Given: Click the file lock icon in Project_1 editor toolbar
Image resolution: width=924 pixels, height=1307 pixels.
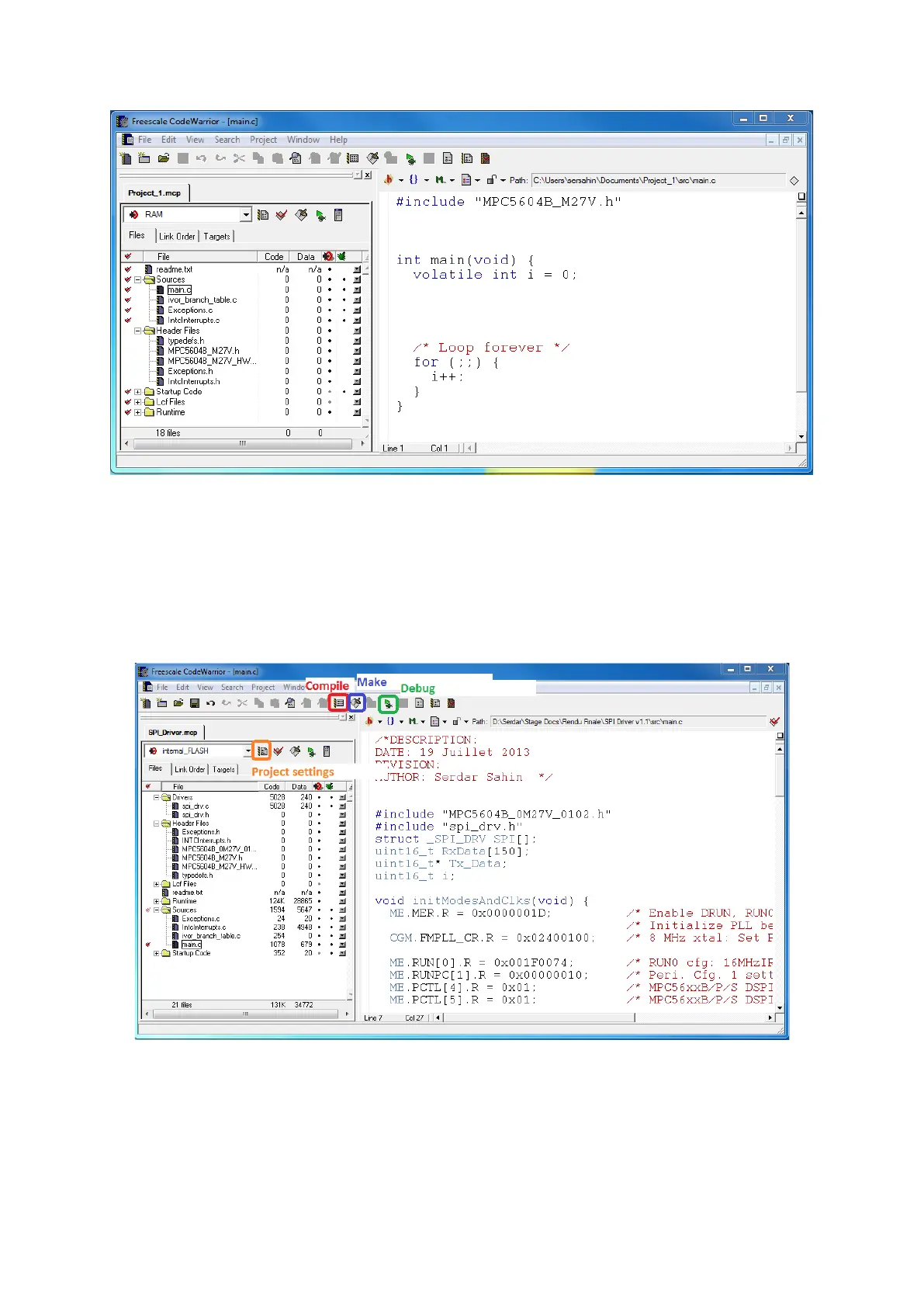Looking at the screenshot, I should [x=491, y=179].
